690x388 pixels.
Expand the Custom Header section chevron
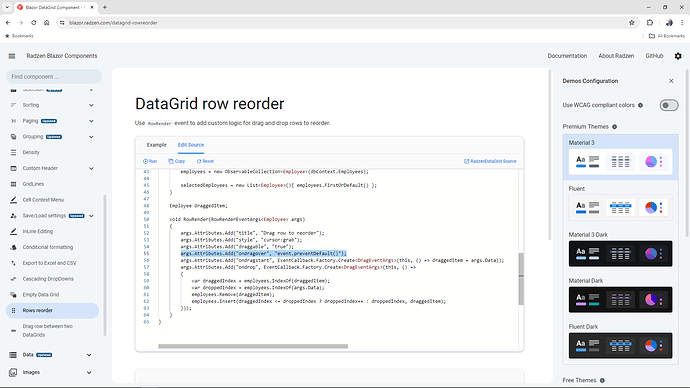(x=91, y=168)
